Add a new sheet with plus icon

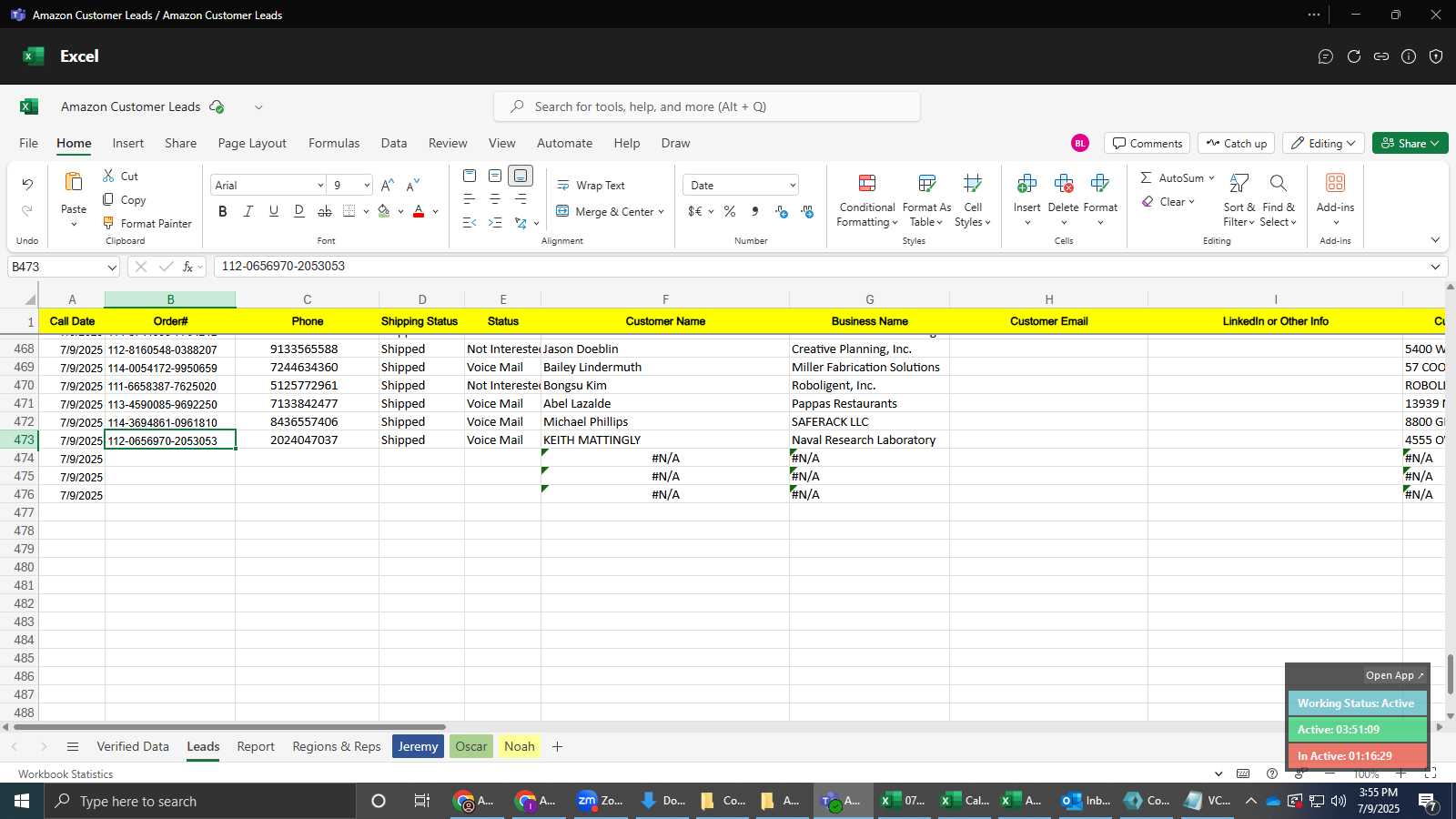click(557, 747)
